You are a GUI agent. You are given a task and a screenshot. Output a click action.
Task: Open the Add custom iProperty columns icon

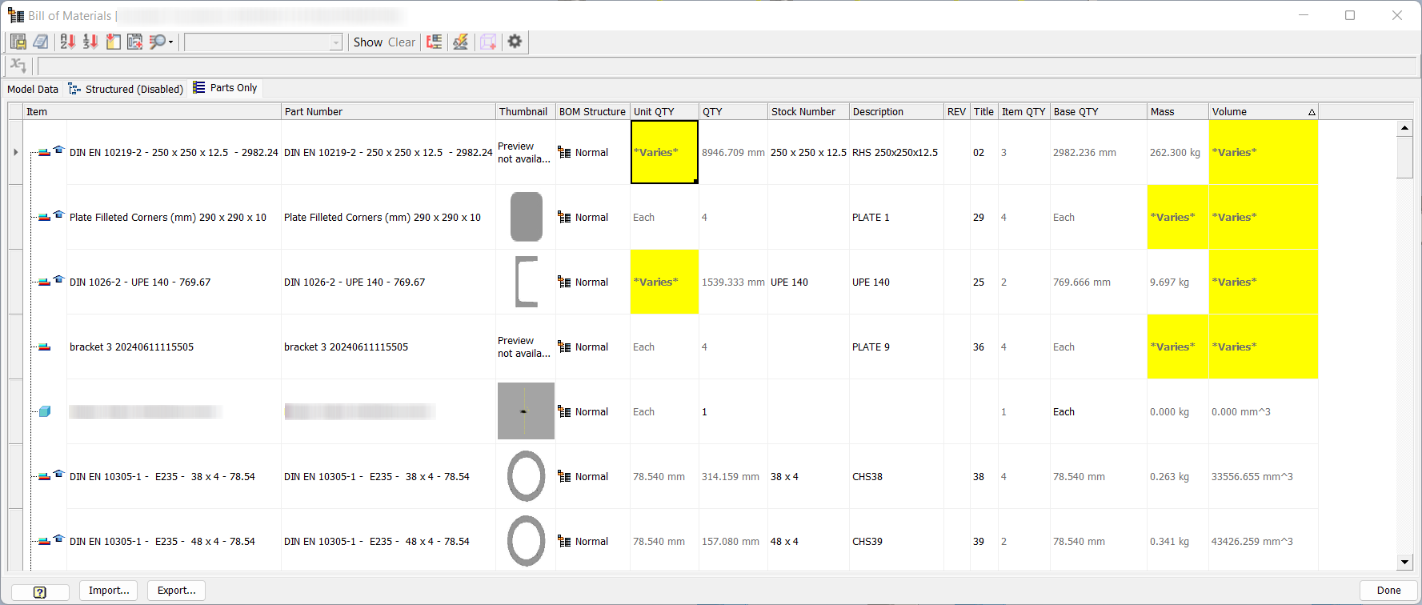(x=135, y=42)
